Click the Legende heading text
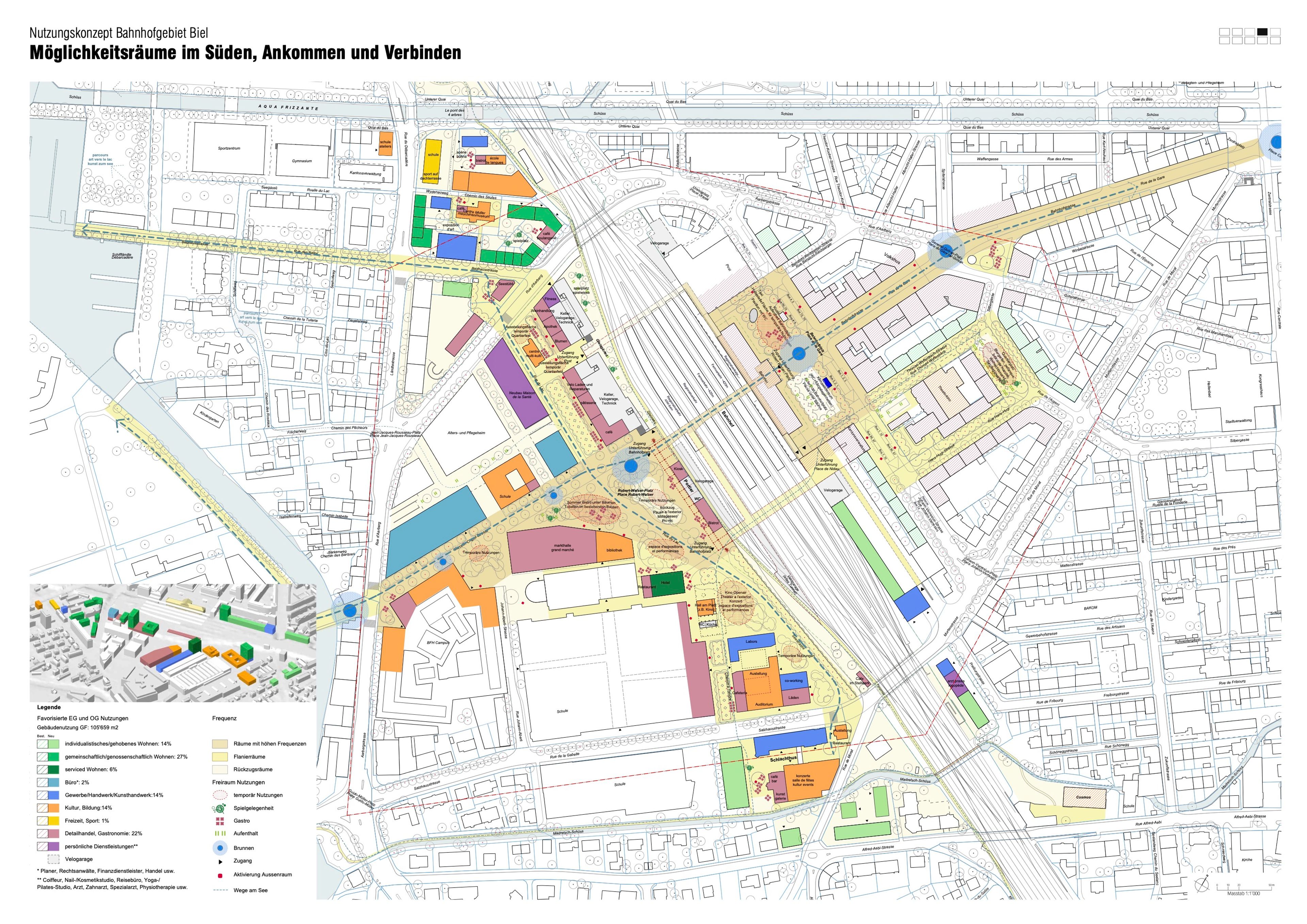Screen dimensions: 1307x924 (x=49, y=707)
